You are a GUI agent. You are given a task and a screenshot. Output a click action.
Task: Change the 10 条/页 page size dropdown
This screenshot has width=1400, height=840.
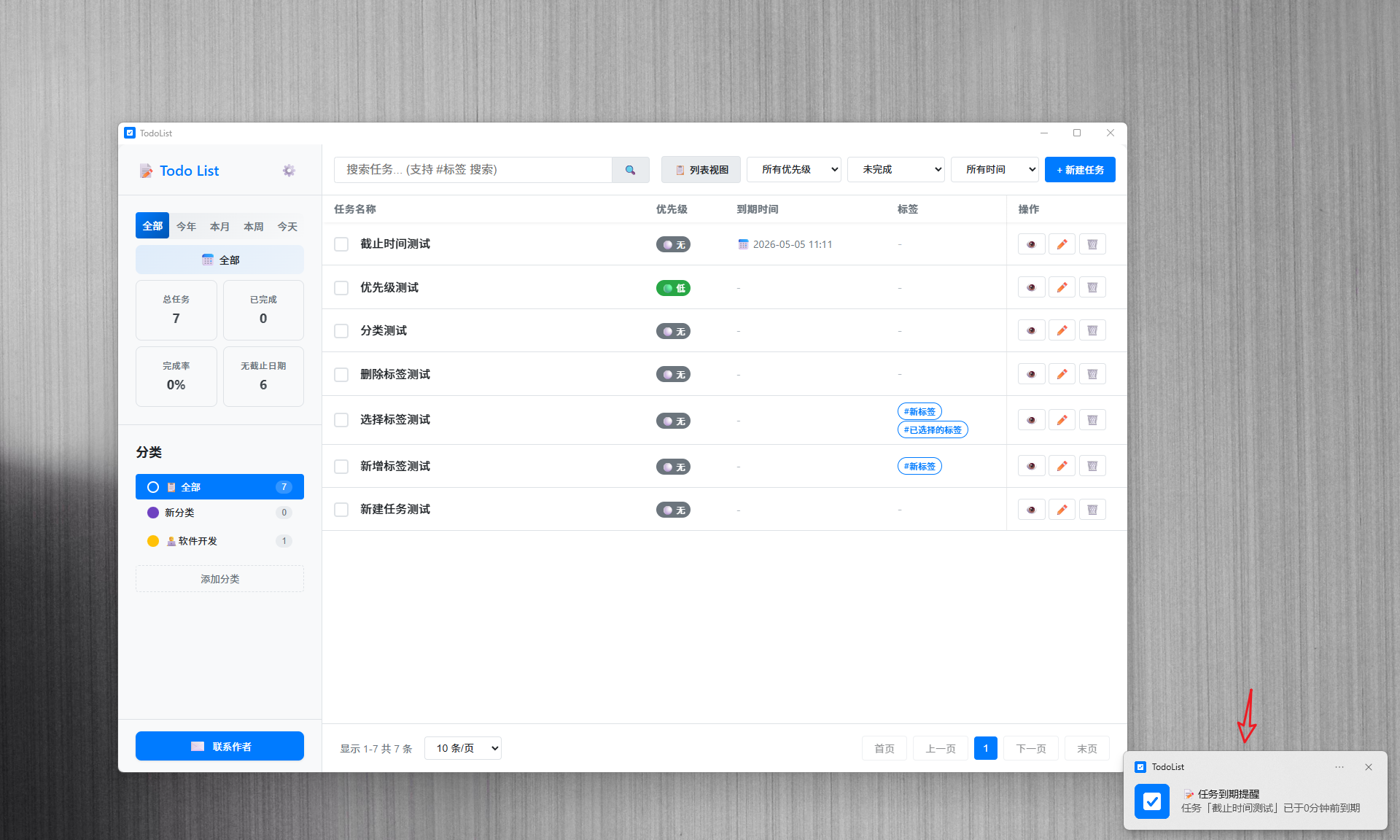point(463,748)
